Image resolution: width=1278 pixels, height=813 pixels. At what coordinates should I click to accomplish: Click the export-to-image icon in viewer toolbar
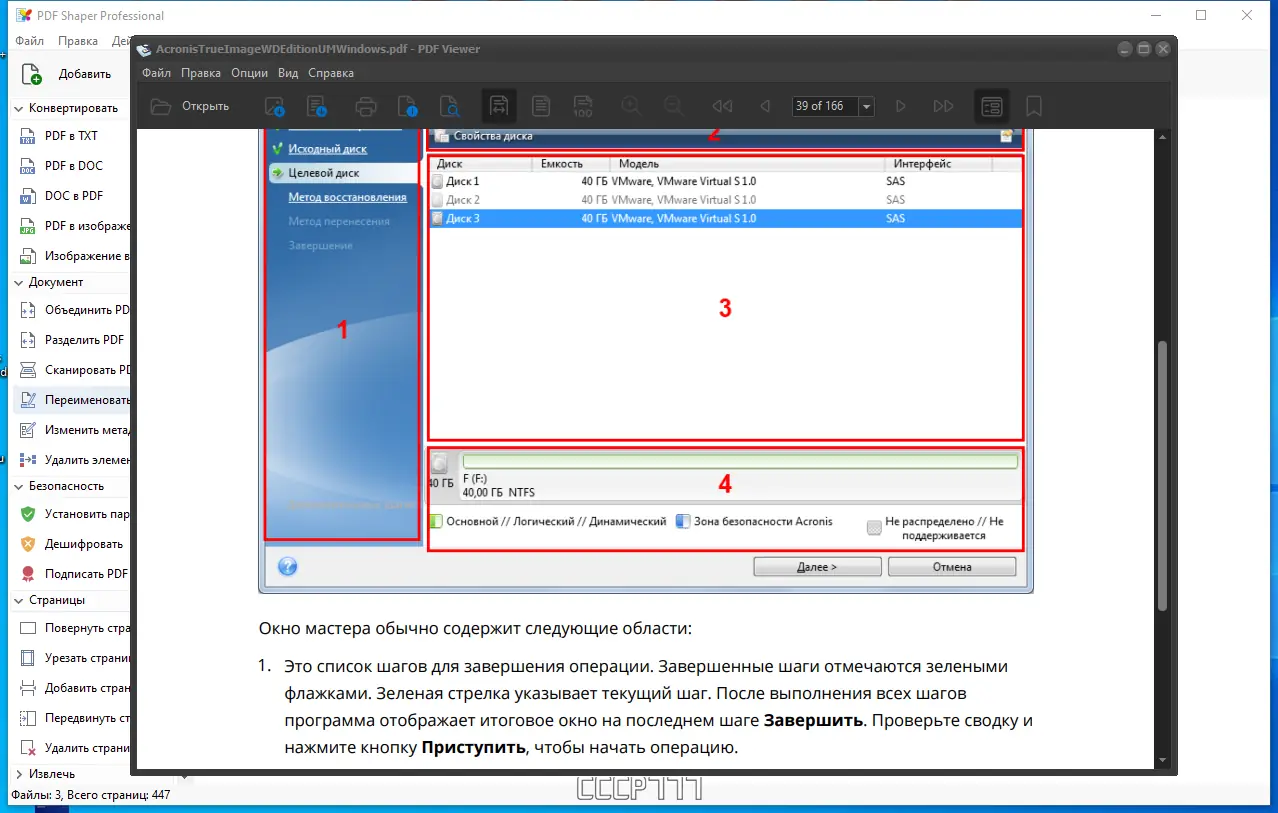pos(275,106)
